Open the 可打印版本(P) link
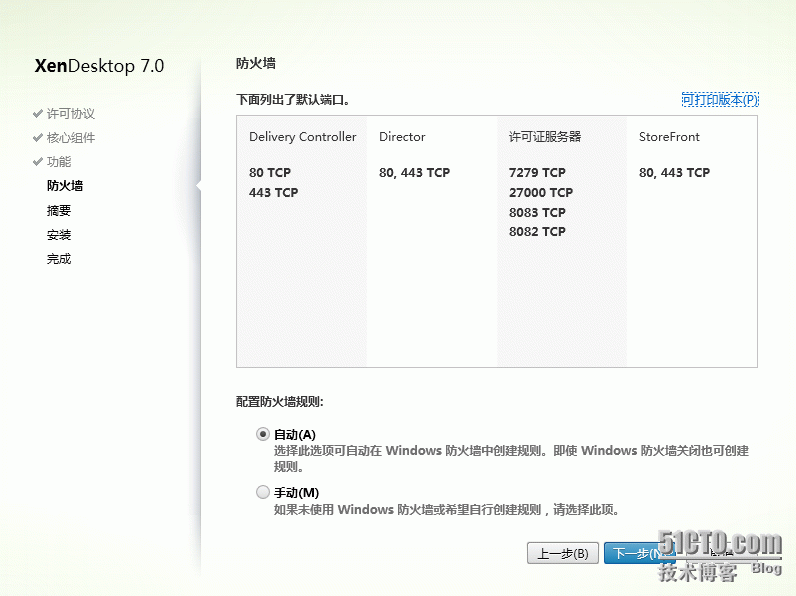796x596 pixels. pos(720,100)
